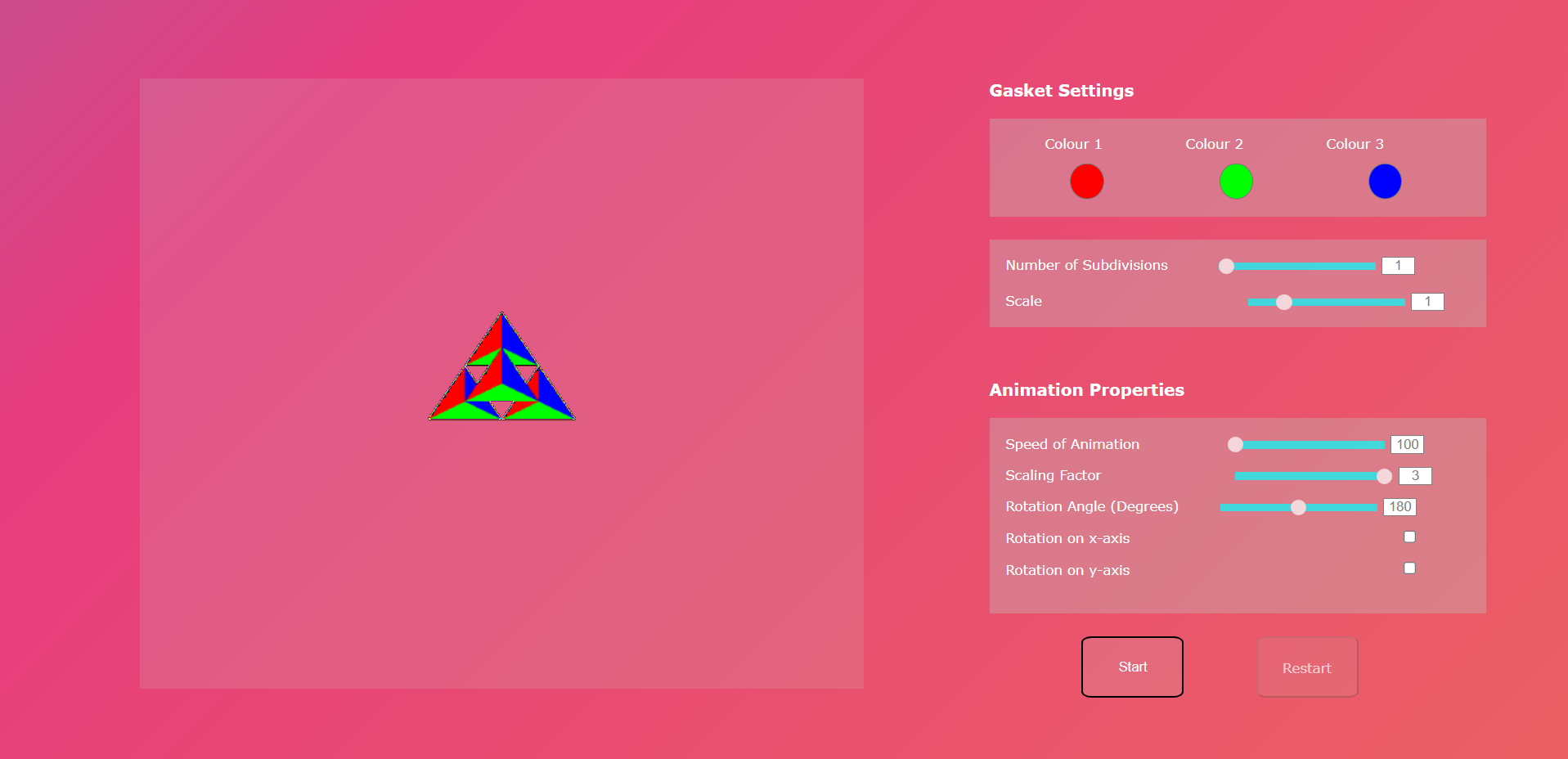Enable Rotation on y-axis

[x=1409, y=568]
